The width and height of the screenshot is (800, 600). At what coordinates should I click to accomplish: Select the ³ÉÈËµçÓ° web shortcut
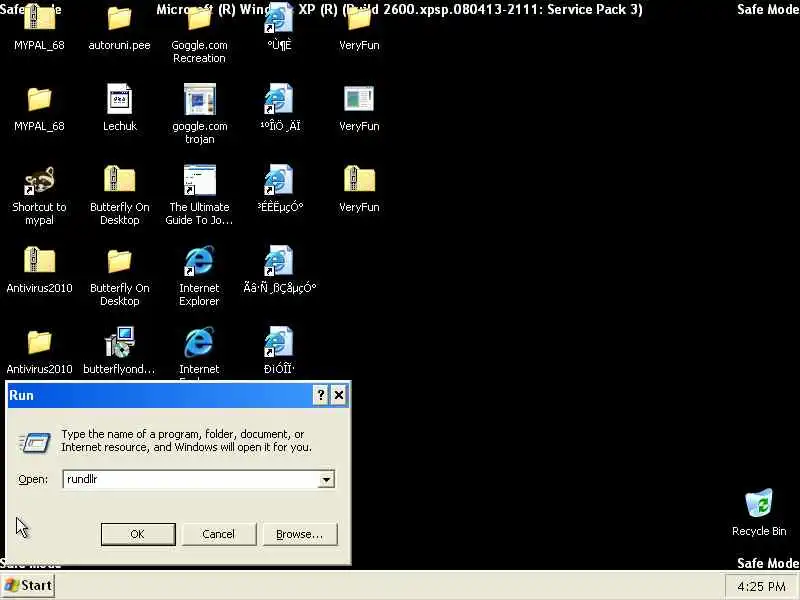click(x=279, y=180)
